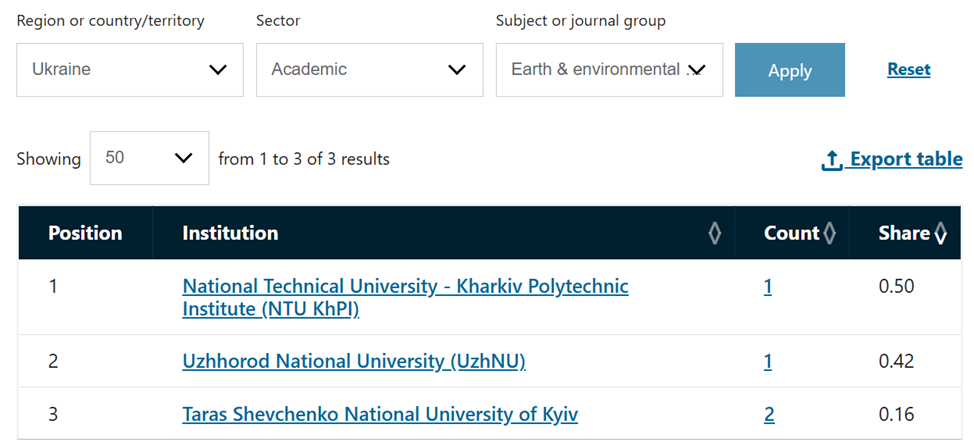Viewport: 974px width, 442px height.
Task: Open Region dropdown showing Ukraine
Action: [x=130, y=70]
